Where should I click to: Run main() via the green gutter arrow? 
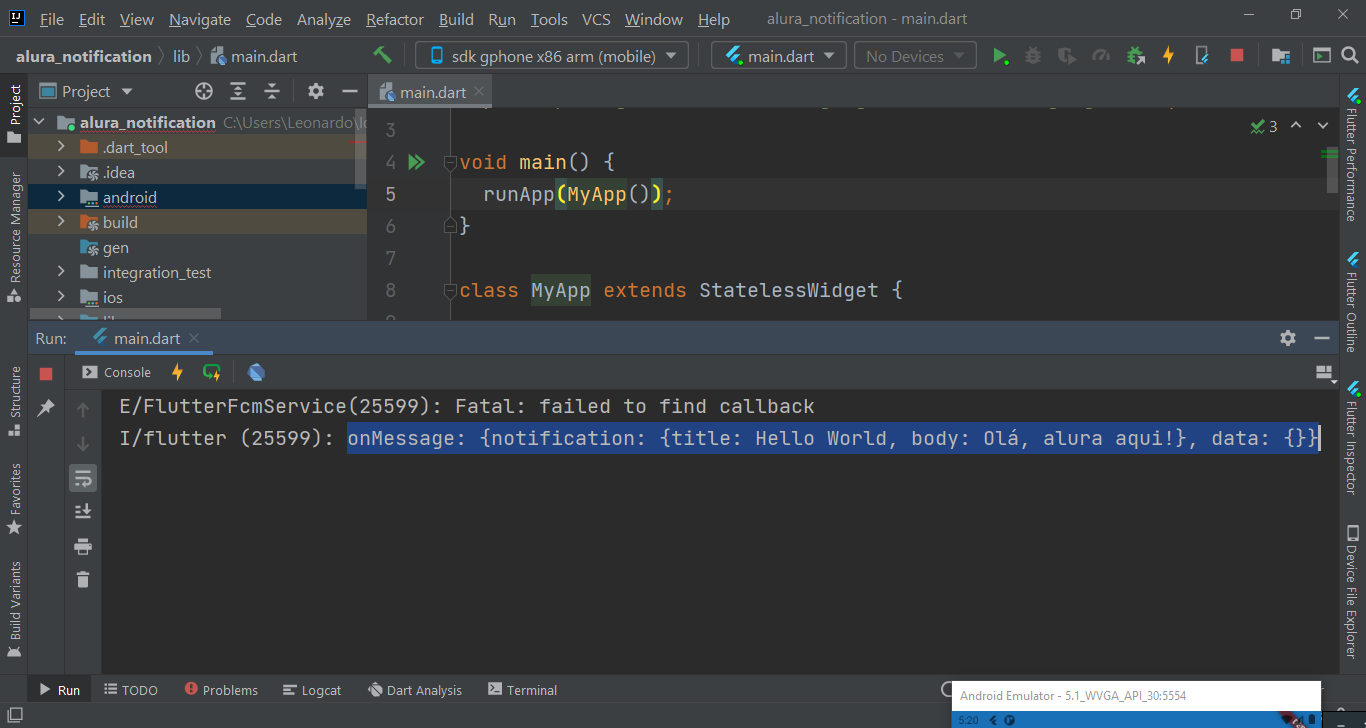pos(417,162)
